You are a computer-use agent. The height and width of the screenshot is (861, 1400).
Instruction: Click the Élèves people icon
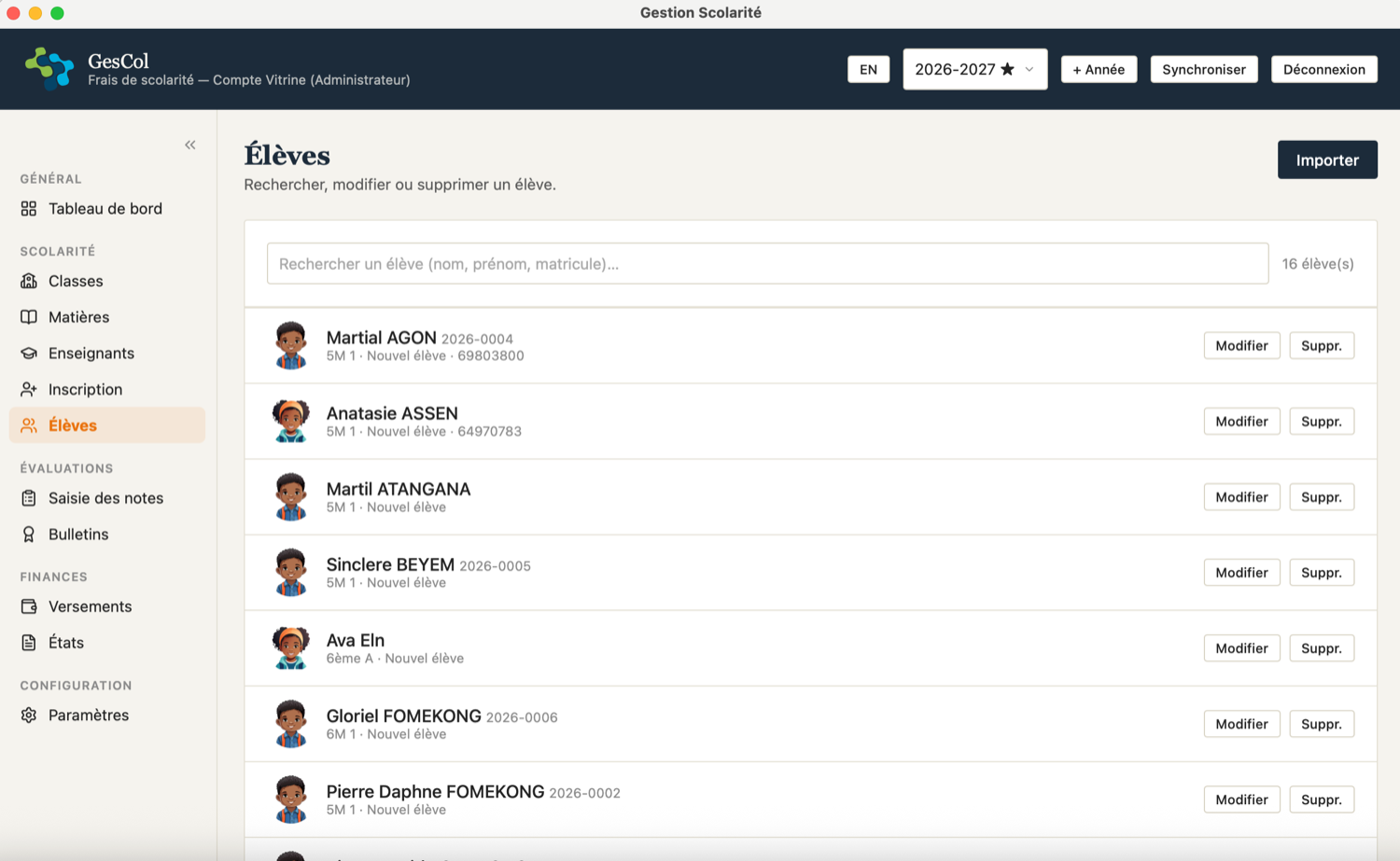pyautogui.click(x=29, y=425)
